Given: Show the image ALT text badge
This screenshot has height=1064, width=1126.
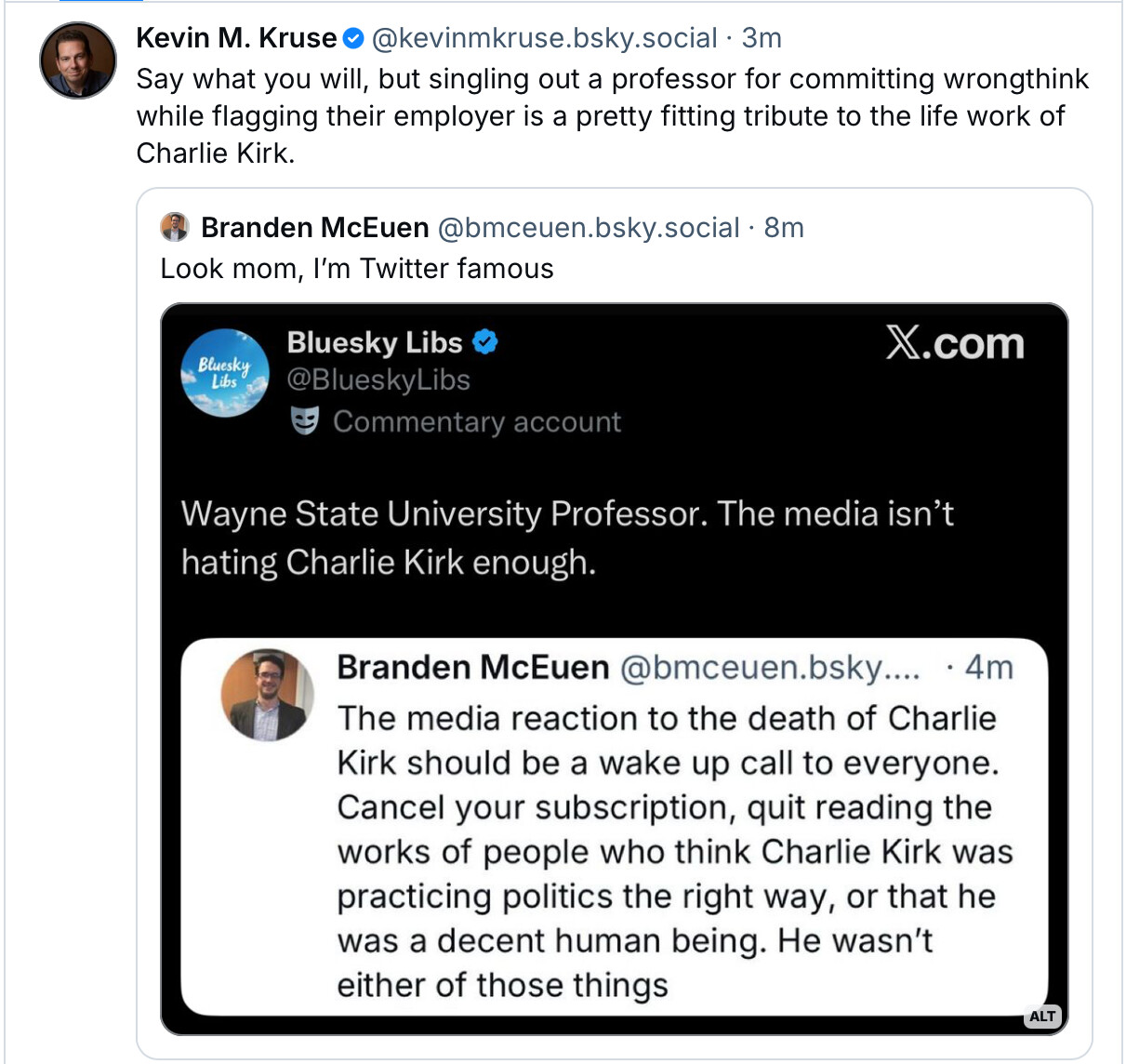Looking at the screenshot, I should [1042, 1016].
